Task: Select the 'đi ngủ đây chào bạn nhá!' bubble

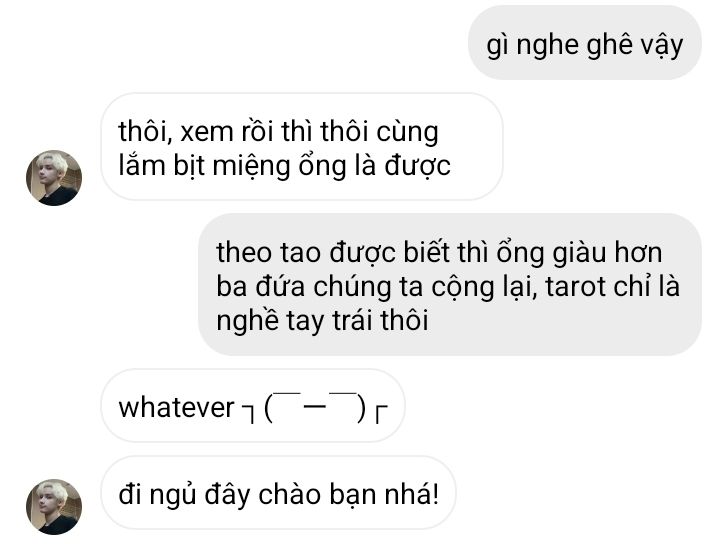Action: point(278,493)
